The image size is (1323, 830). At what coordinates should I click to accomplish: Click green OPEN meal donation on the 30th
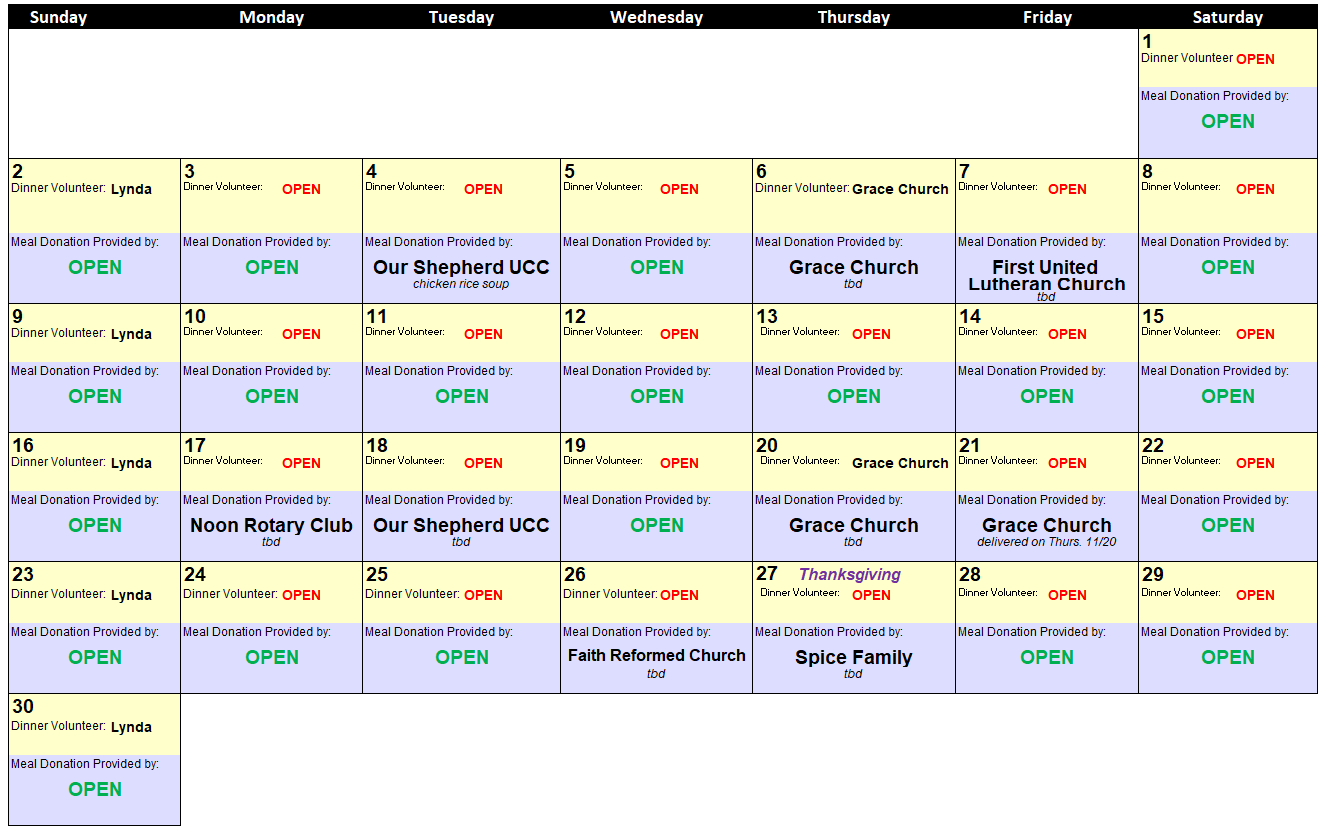(x=95, y=789)
